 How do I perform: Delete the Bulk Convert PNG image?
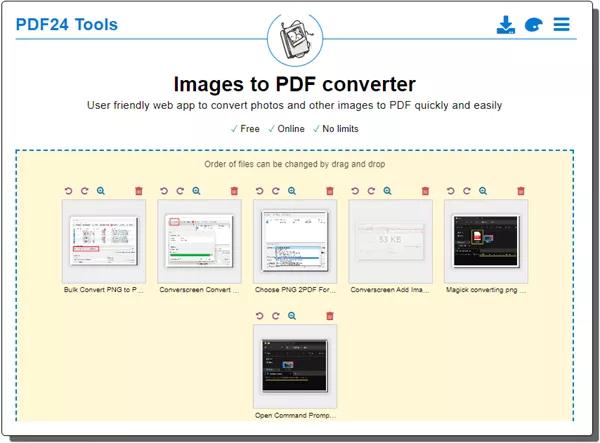pyautogui.click(x=139, y=191)
